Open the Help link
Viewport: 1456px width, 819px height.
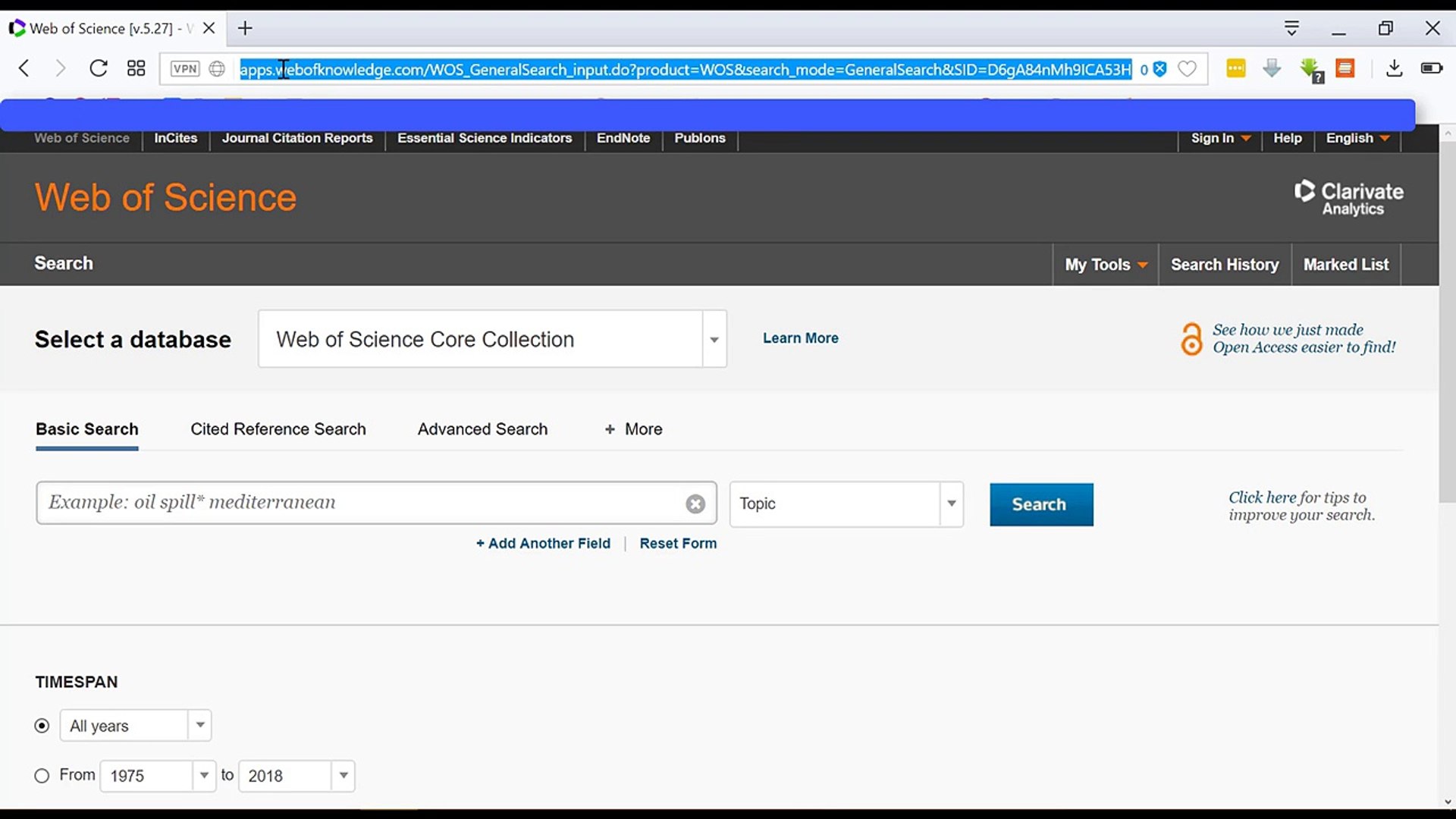[x=1288, y=138]
